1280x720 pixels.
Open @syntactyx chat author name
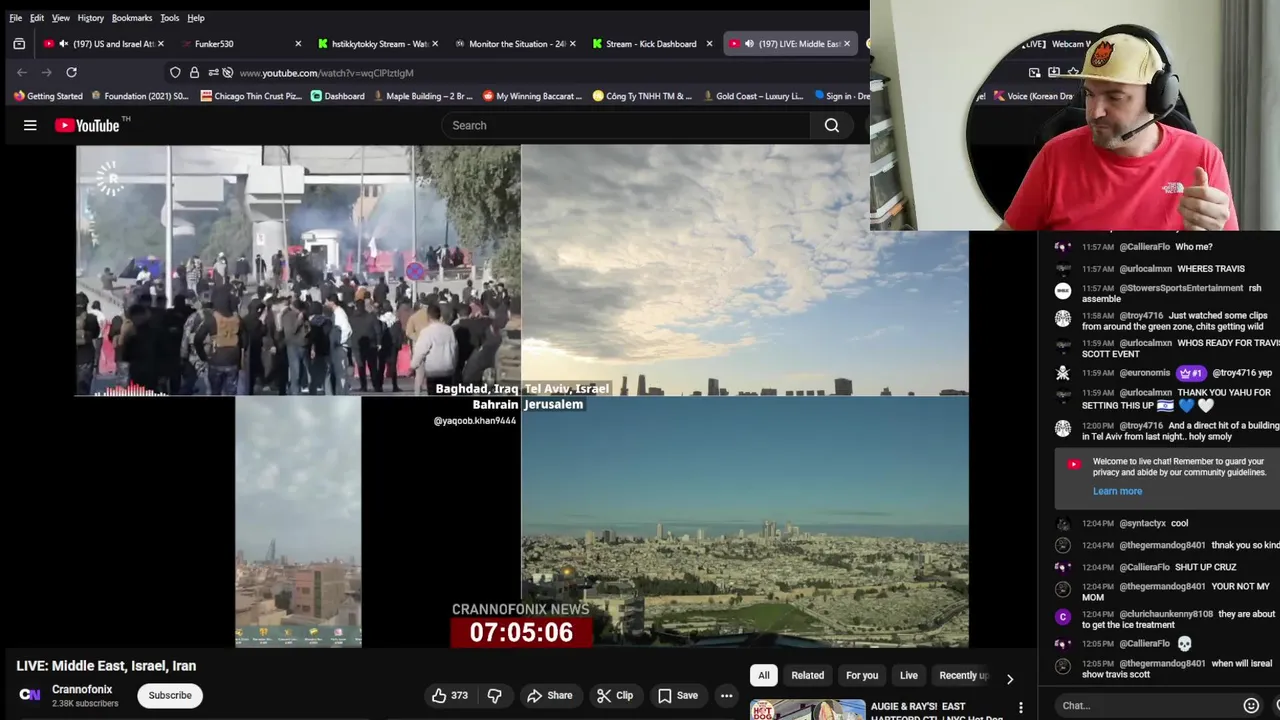1142,523
